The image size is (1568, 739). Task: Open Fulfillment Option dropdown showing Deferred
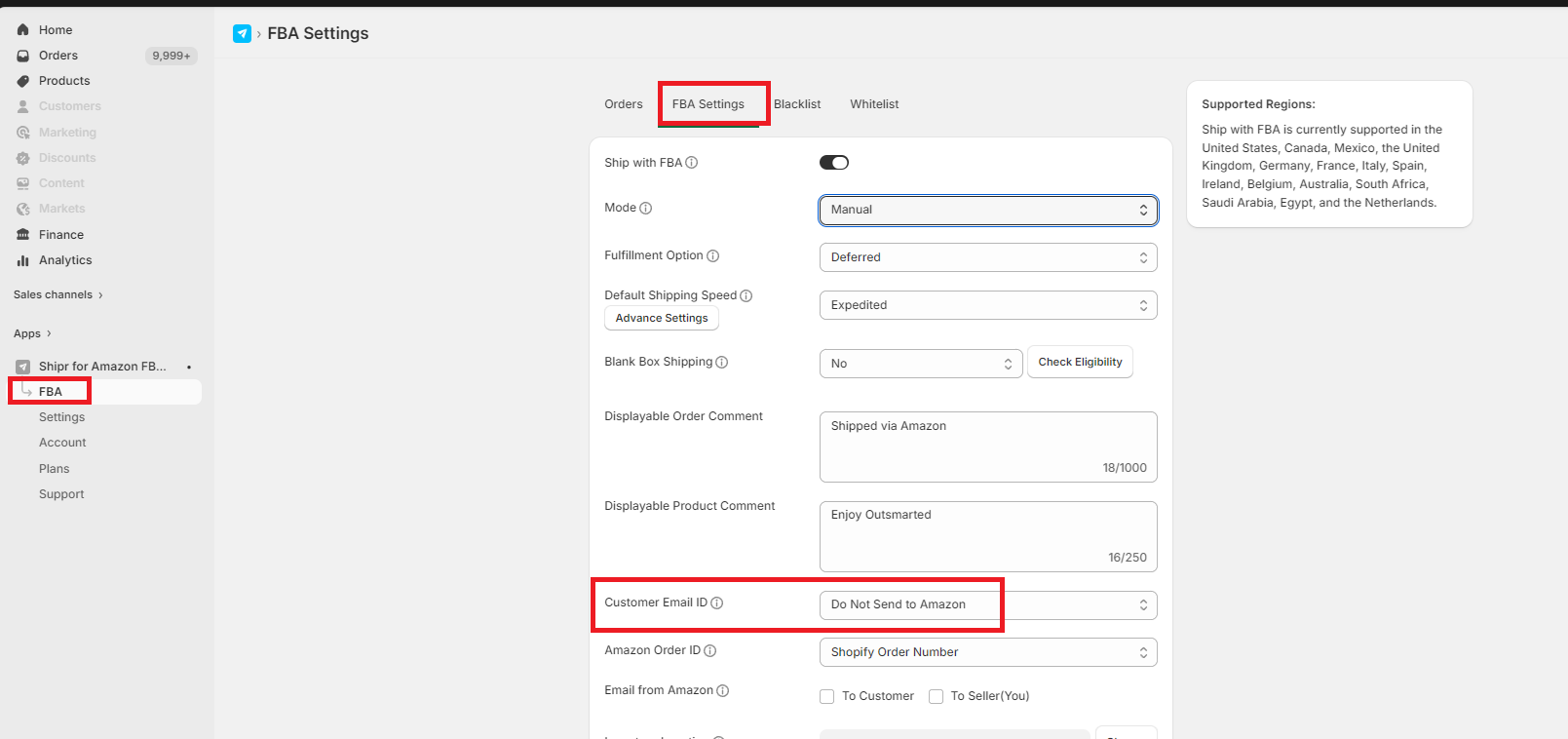(987, 257)
